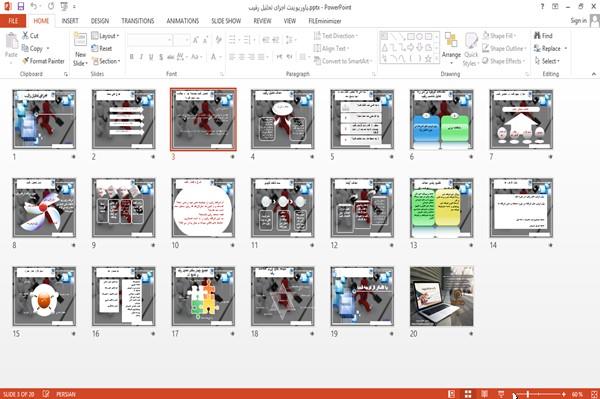The width and height of the screenshot is (600, 399).
Task: Click Copy in the Clipboard group
Action: 33,48
